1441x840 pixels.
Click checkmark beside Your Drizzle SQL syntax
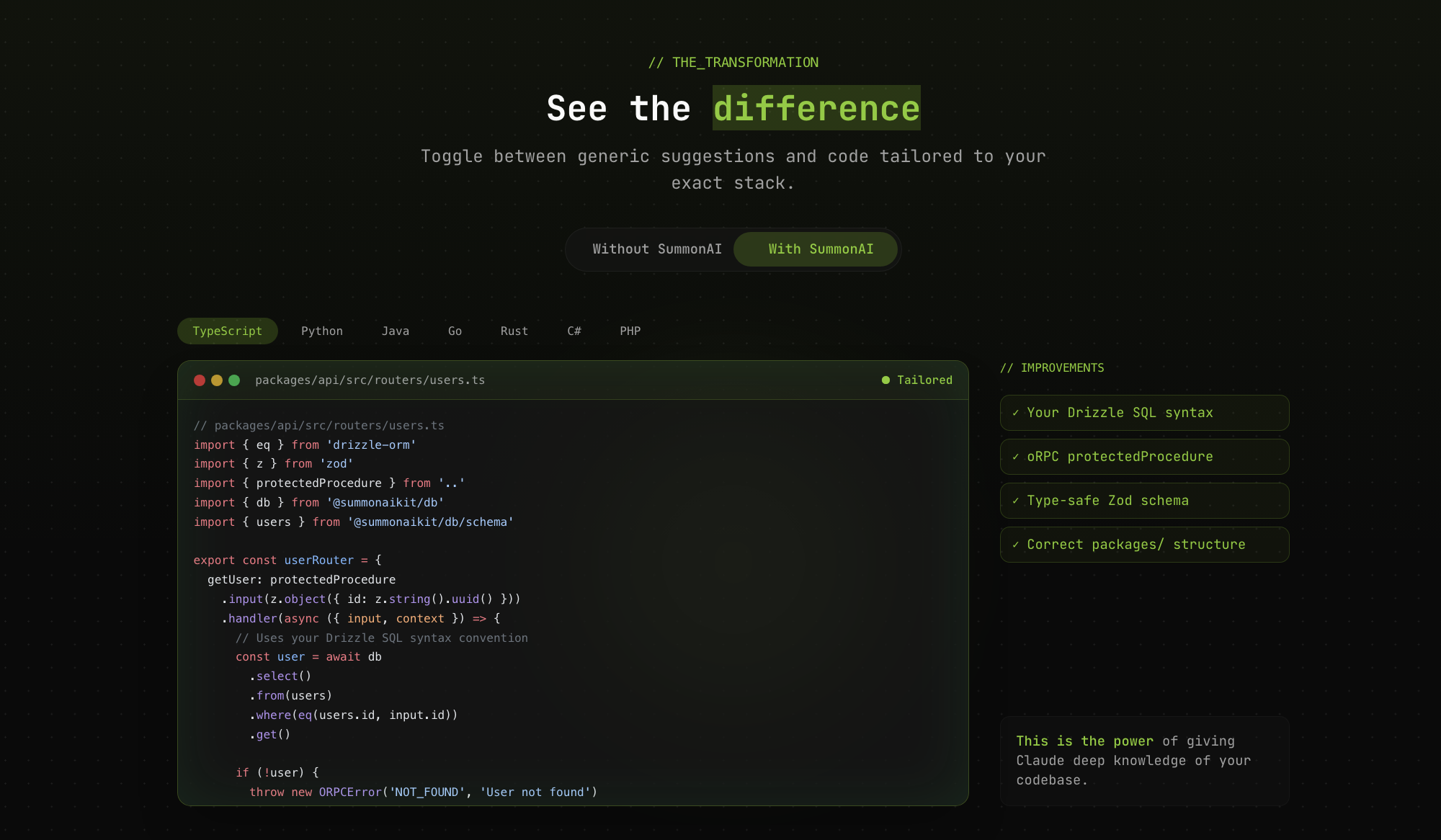tap(1016, 413)
